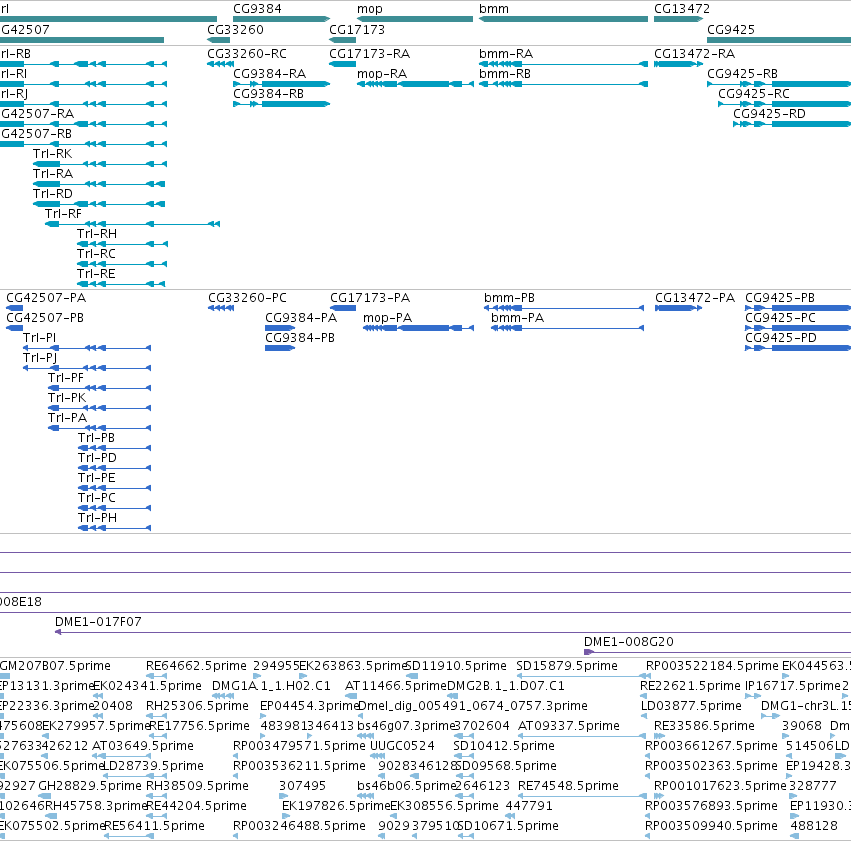Select transcript label CG9425-RB
Image resolution: width=851 pixels, height=841 pixels.
742,74
